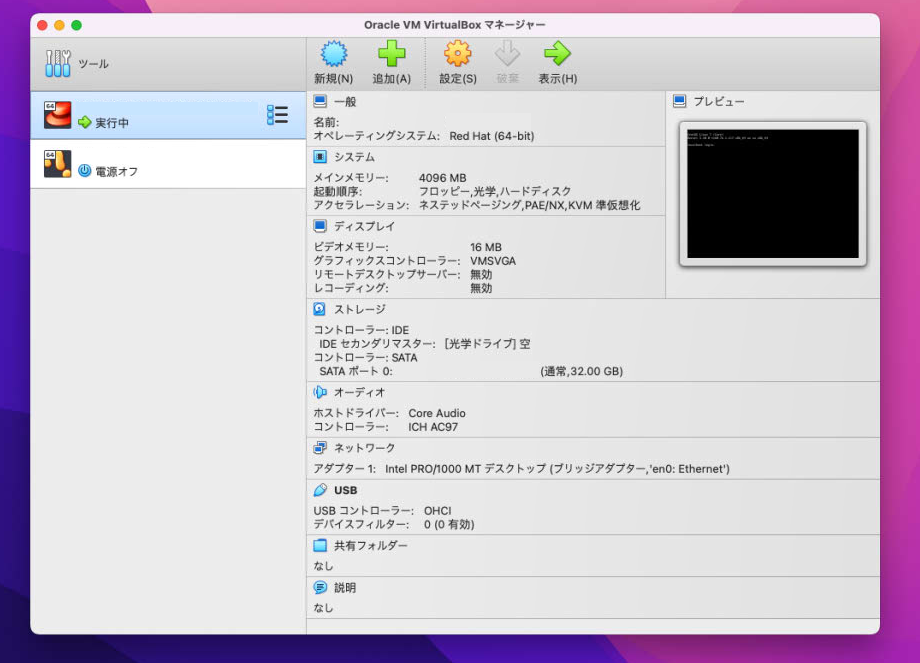The height and width of the screenshot is (663, 920).
Task: Click the 破棄 discard toolbar icon
Action: point(508,53)
